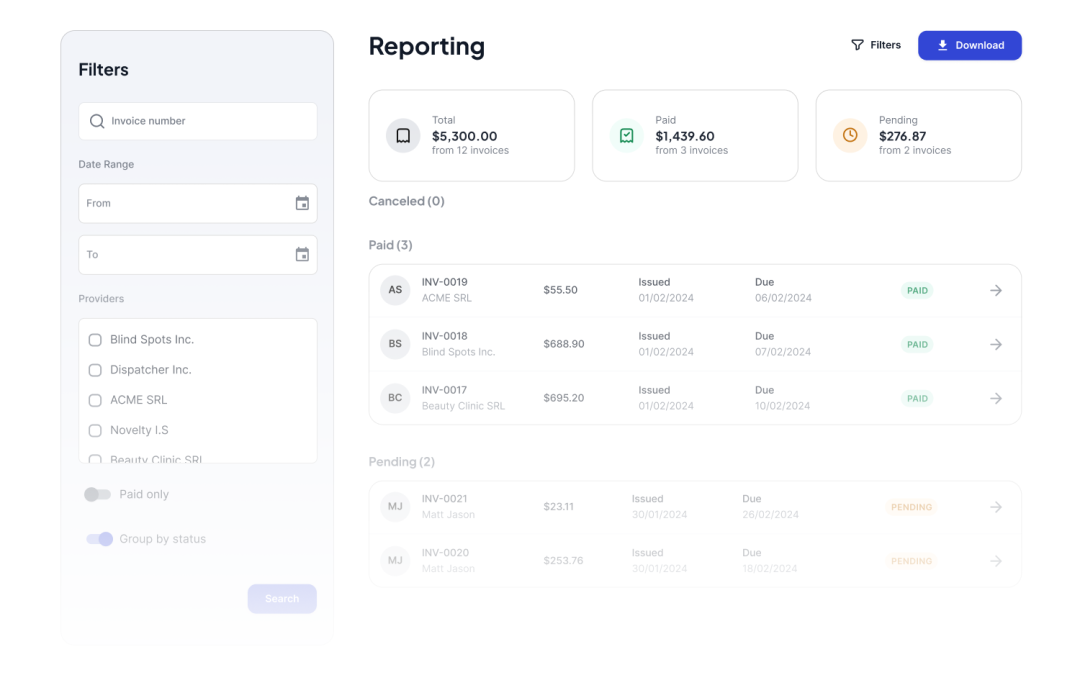
Task: Tick the ACME SRL provider checkbox
Action: point(95,400)
